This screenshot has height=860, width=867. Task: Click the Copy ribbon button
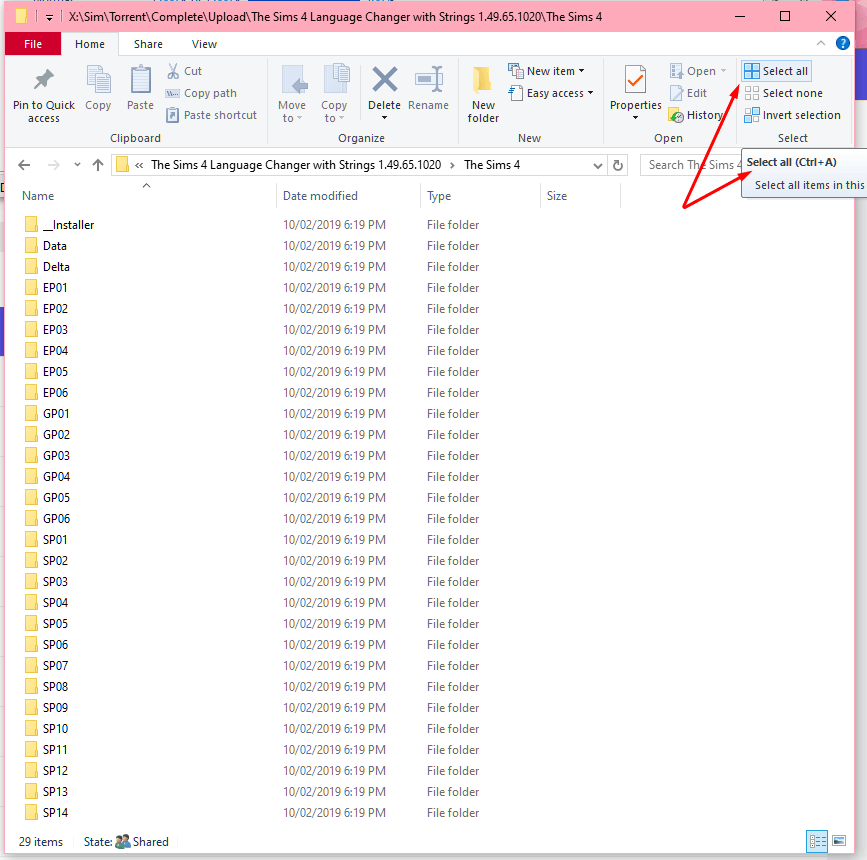click(98, 88)
